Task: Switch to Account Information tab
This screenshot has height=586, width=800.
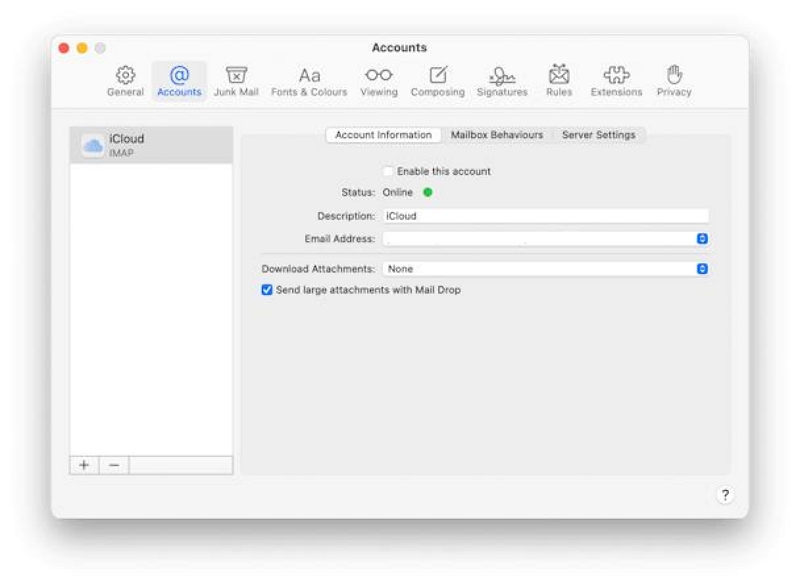Action: coord(383,135)
